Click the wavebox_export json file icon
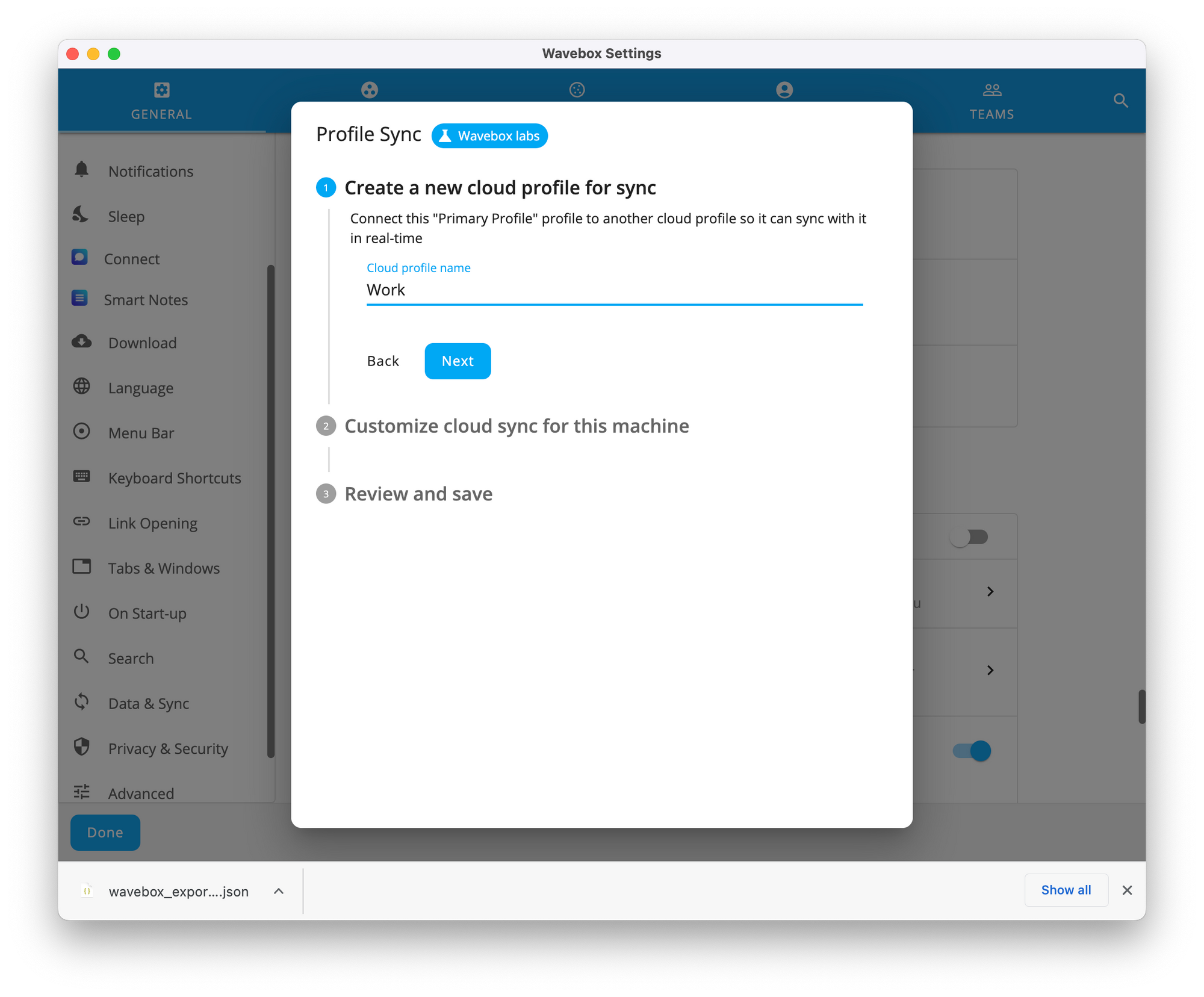 [87, 891]
